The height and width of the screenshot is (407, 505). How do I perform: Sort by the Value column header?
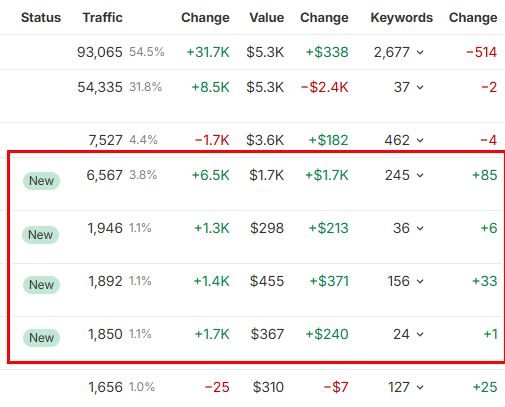click(267, 18)
